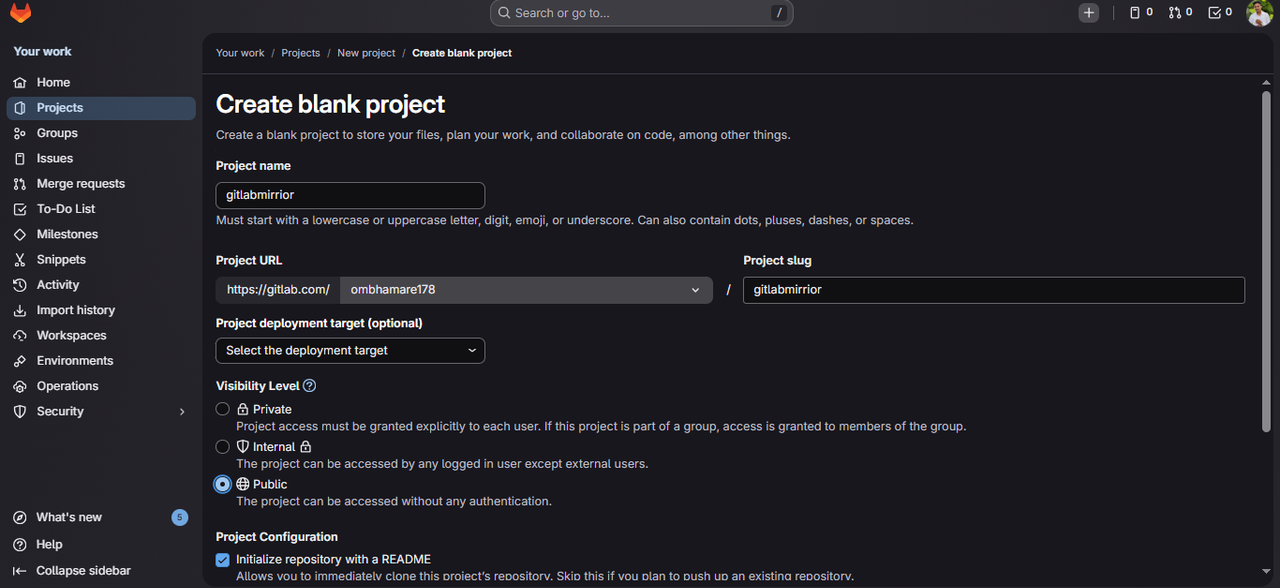Click the Your work breadcrumb link
This screenshot has height=588, width=1280.
(240, 53)
